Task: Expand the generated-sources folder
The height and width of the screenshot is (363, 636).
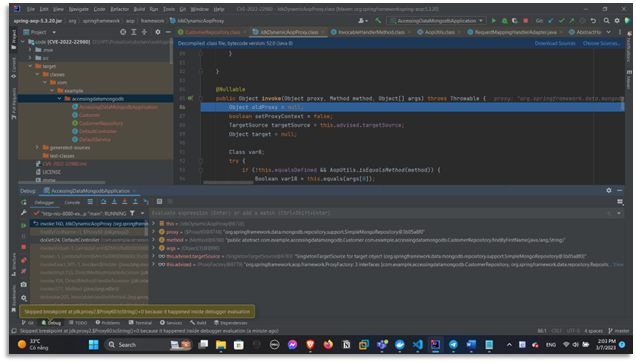Action: 37,147
